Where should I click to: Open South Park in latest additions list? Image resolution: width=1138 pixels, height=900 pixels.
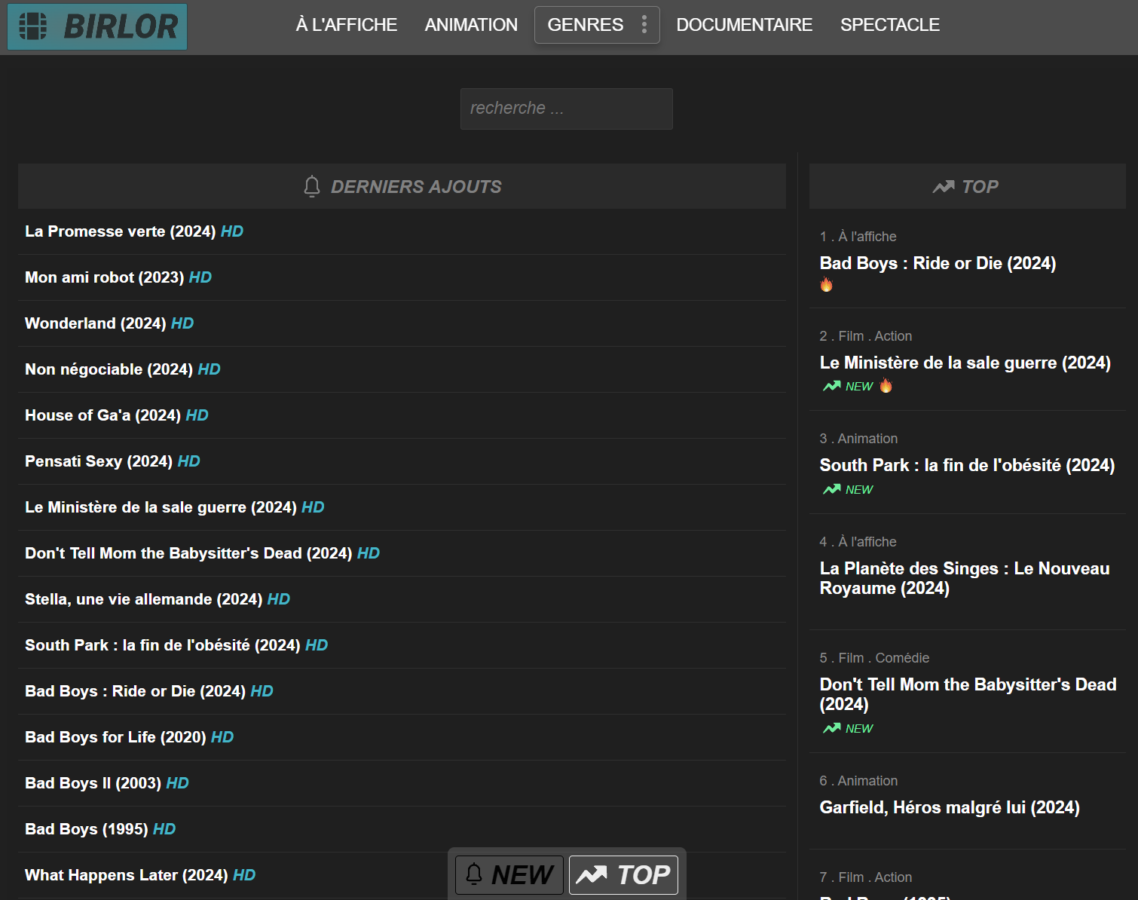[x=163, y=645]
